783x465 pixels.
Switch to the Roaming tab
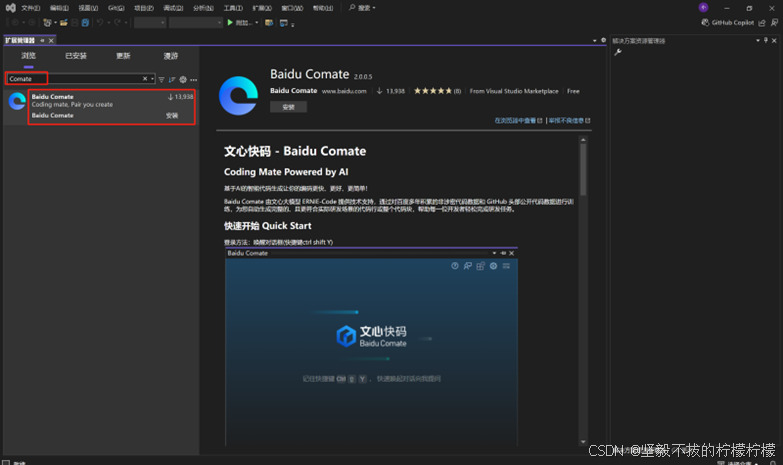[171, 56]
